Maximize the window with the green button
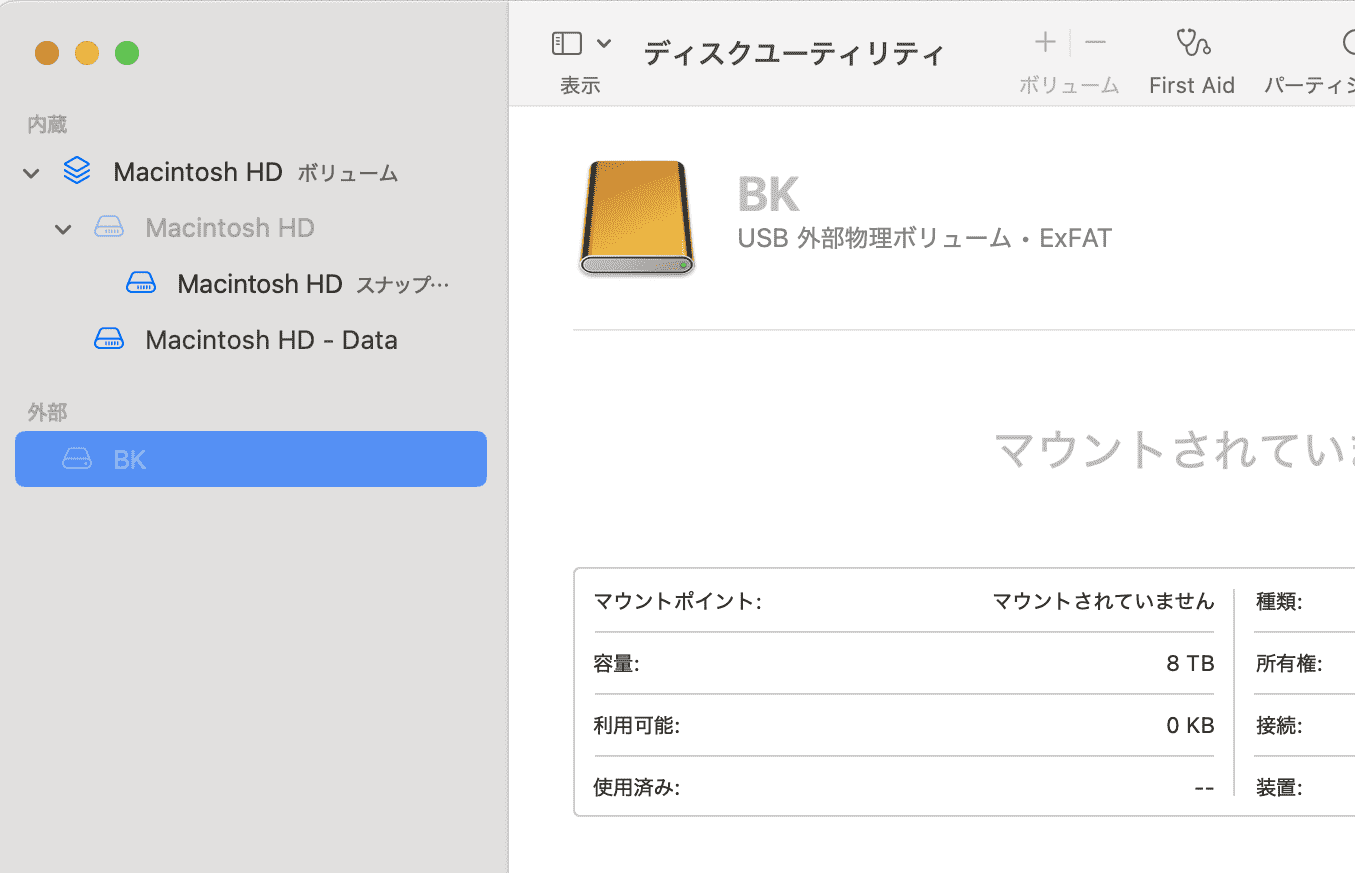Screen dimensions: 1355x873 (127, 53)
